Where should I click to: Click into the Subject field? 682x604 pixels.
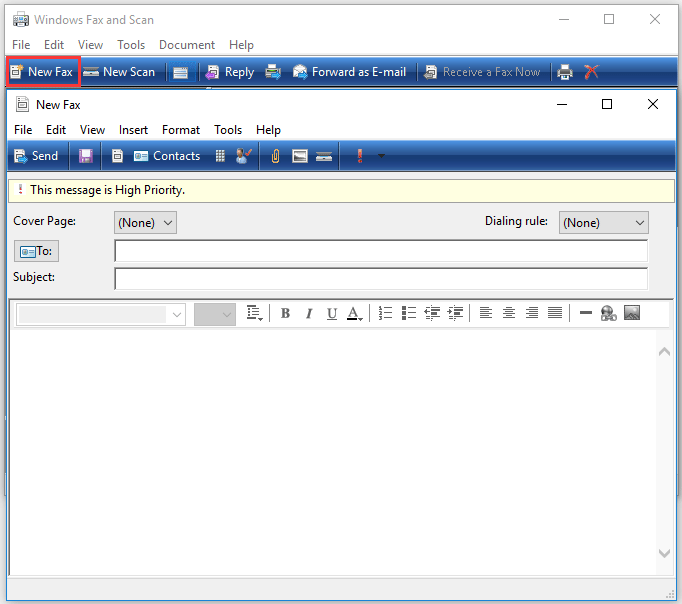pos(380,278)
